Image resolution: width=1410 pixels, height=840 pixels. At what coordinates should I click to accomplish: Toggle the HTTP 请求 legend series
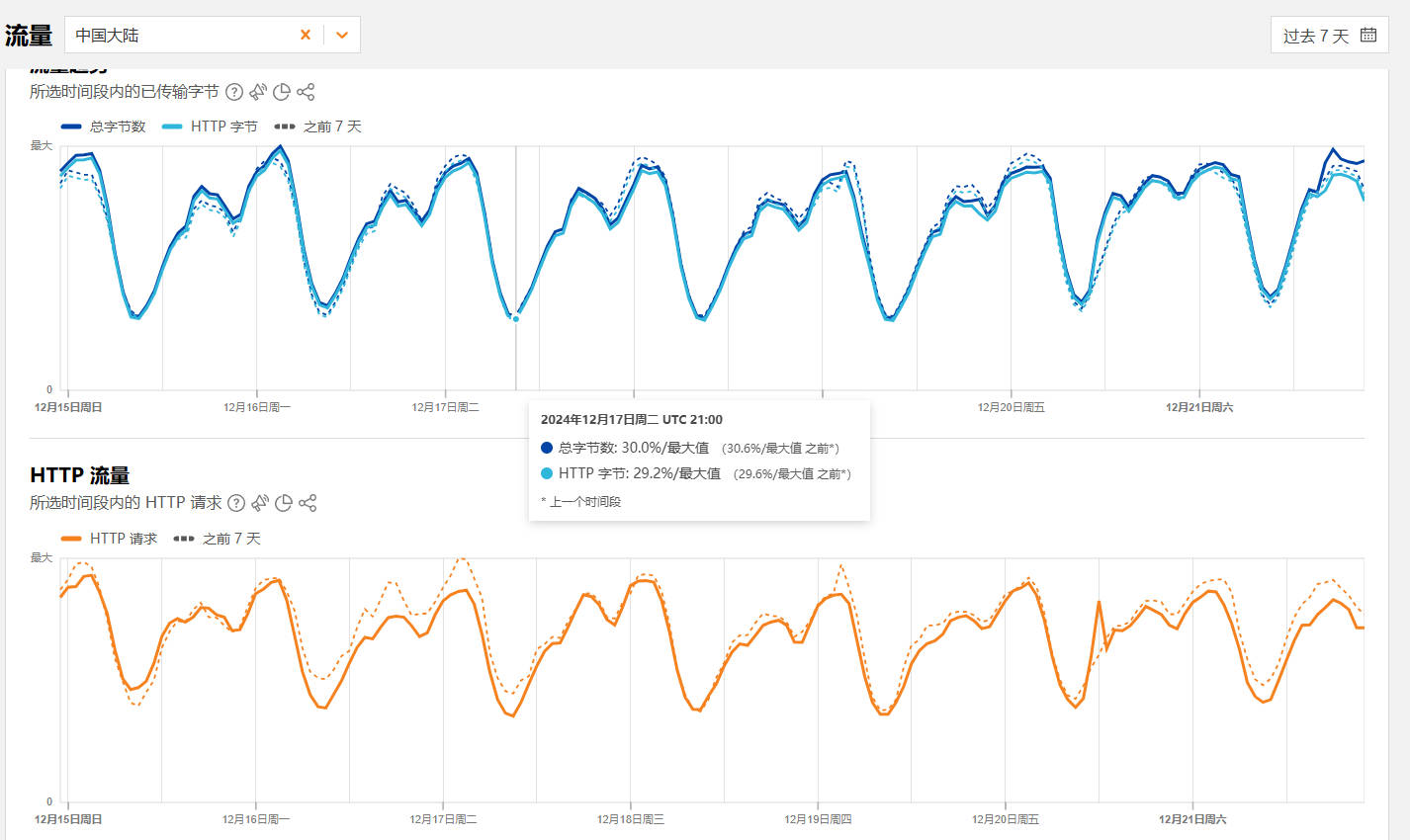pos(110,539)
